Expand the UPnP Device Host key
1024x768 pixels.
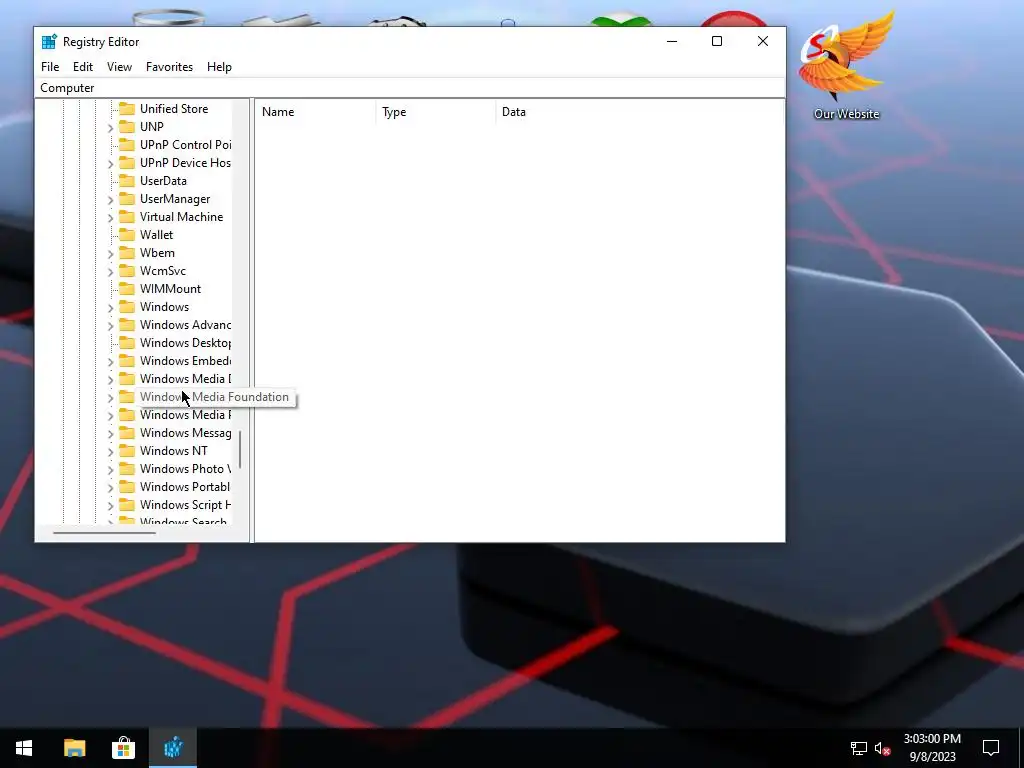point(110,163)
